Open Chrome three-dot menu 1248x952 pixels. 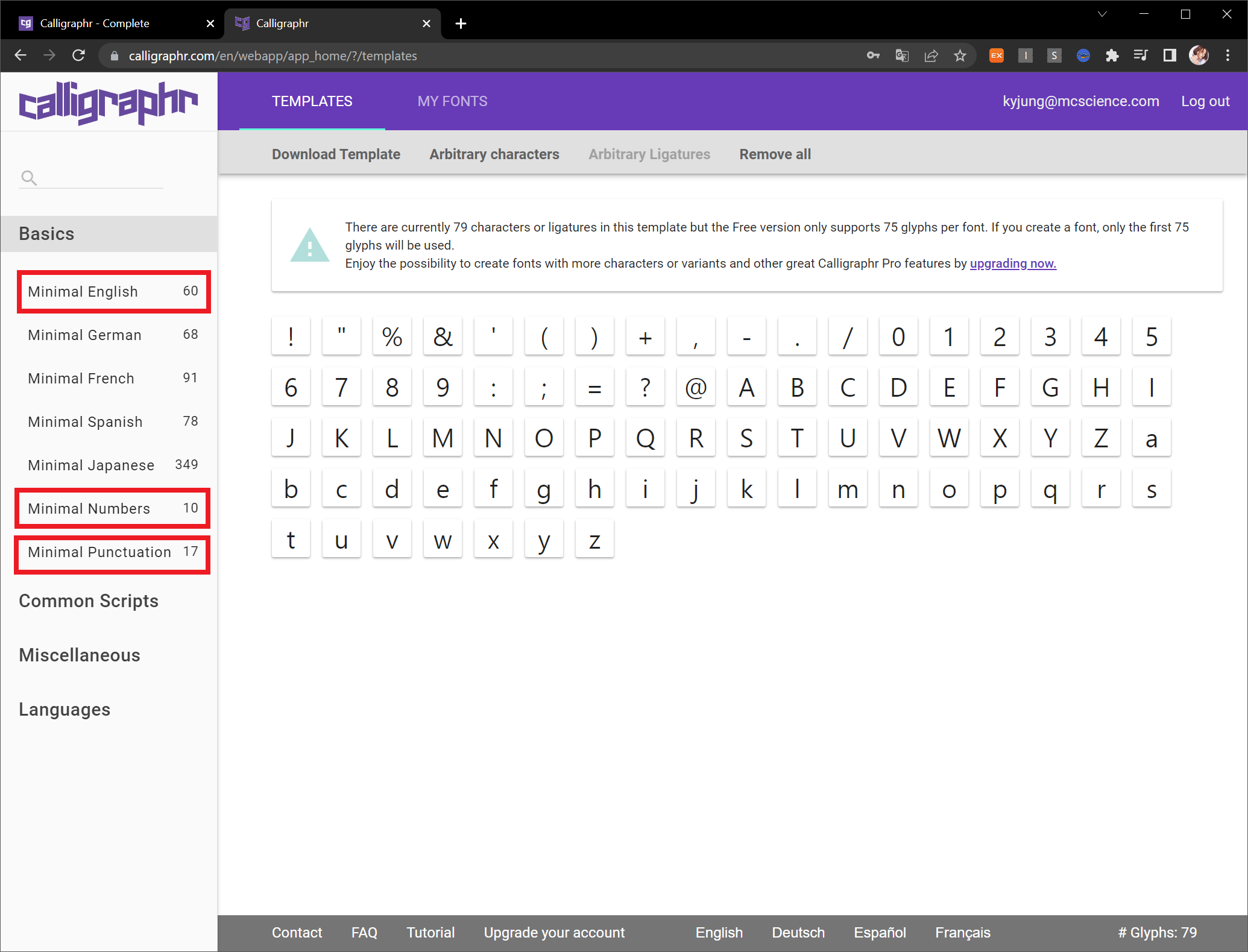1228,55
